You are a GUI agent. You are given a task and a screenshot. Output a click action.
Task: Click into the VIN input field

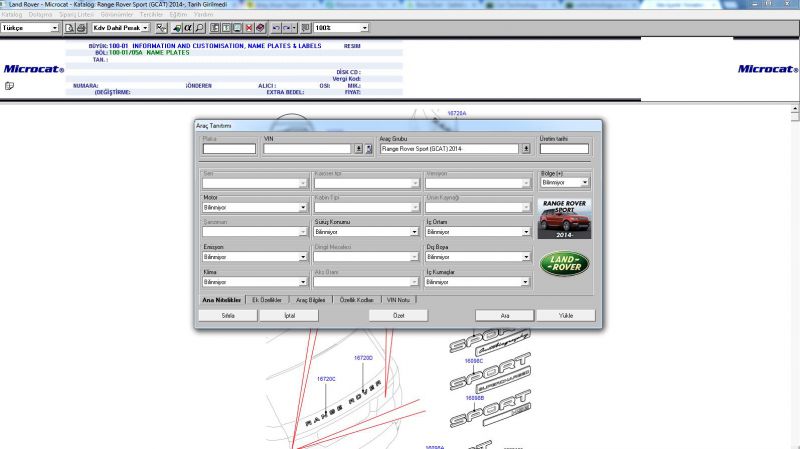[307, 148]
